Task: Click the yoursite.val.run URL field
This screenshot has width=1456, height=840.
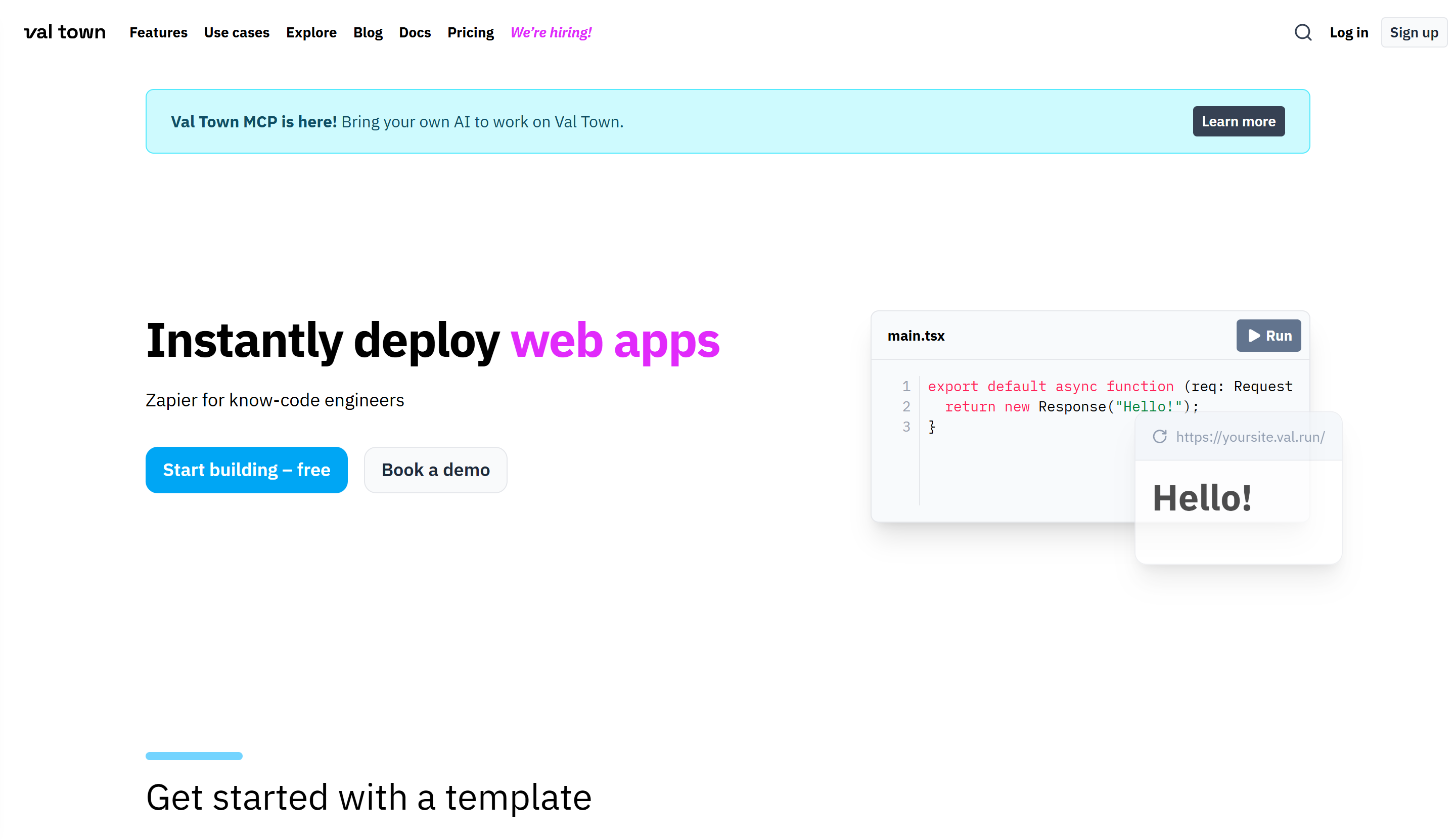Action: pos(1250,437)
